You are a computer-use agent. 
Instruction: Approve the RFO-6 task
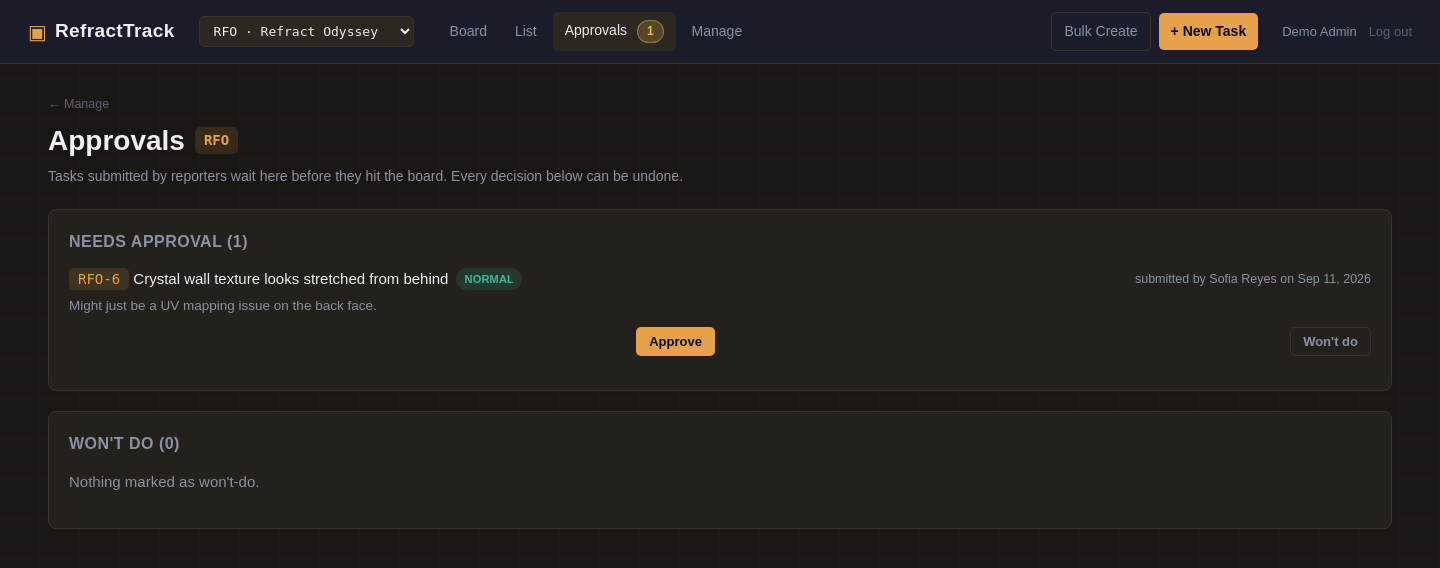(675, 341)
